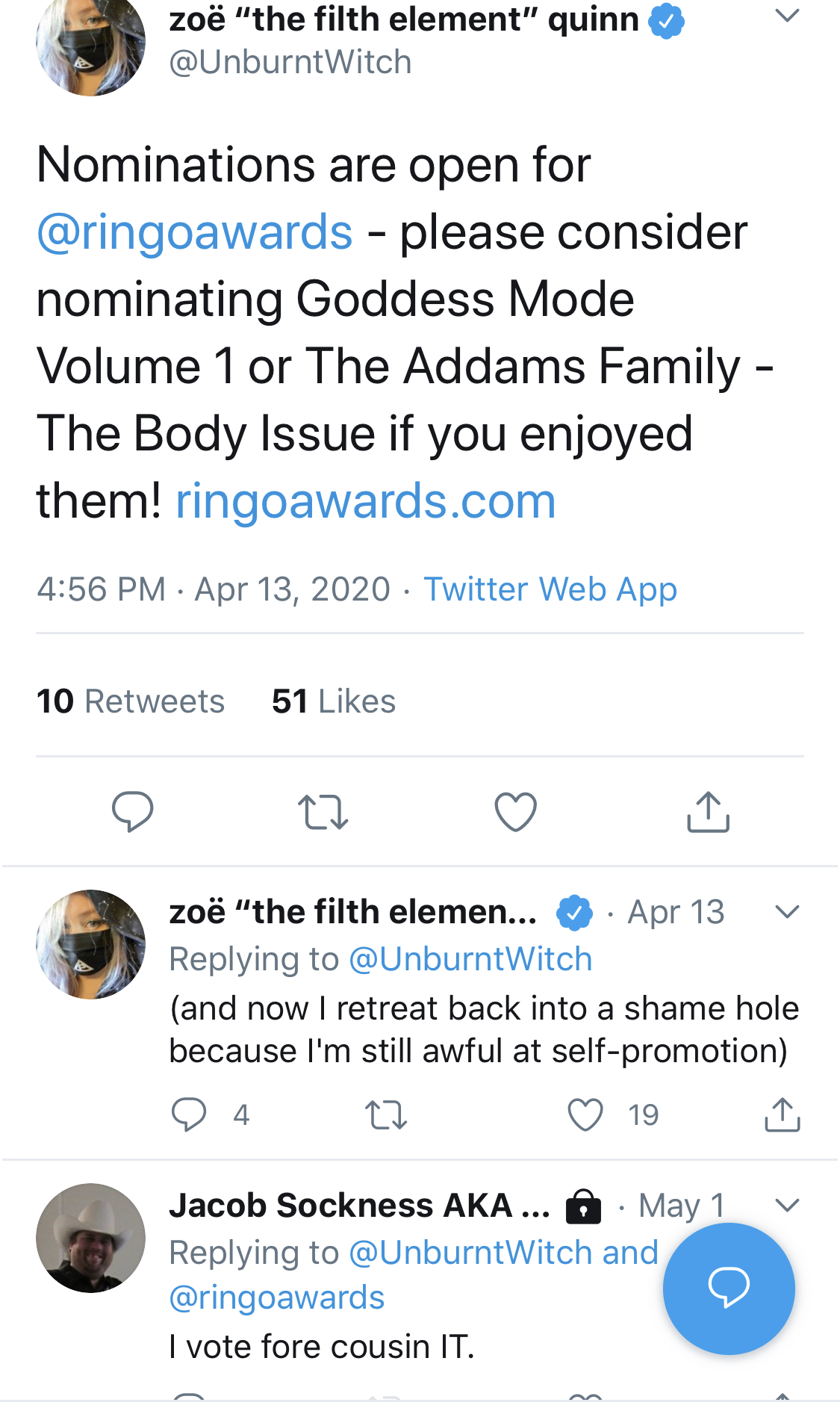This screenshot has width=840, height=1417.
Task: Share the shame hole reply tweet
Action: 783,1114
